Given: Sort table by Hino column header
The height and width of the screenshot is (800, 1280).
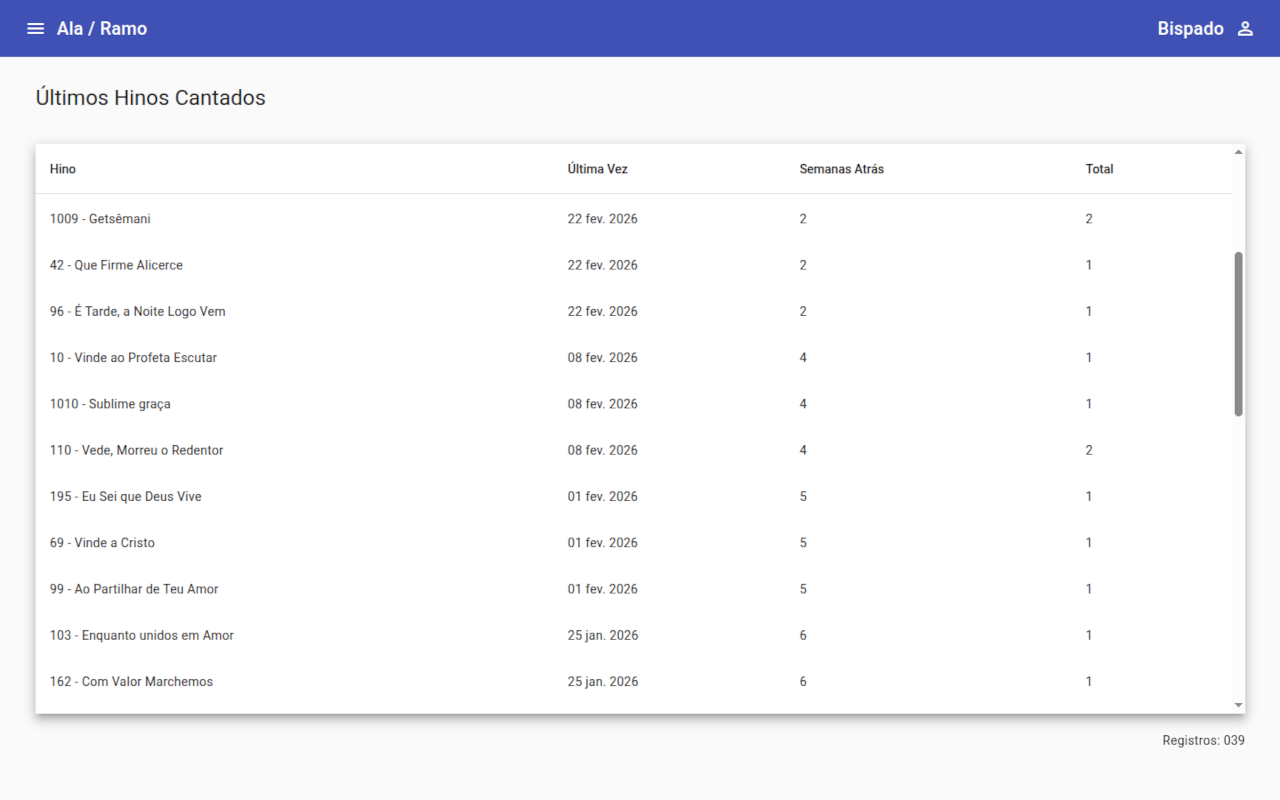Looking at the screenshot, I should tap(63, 169).
